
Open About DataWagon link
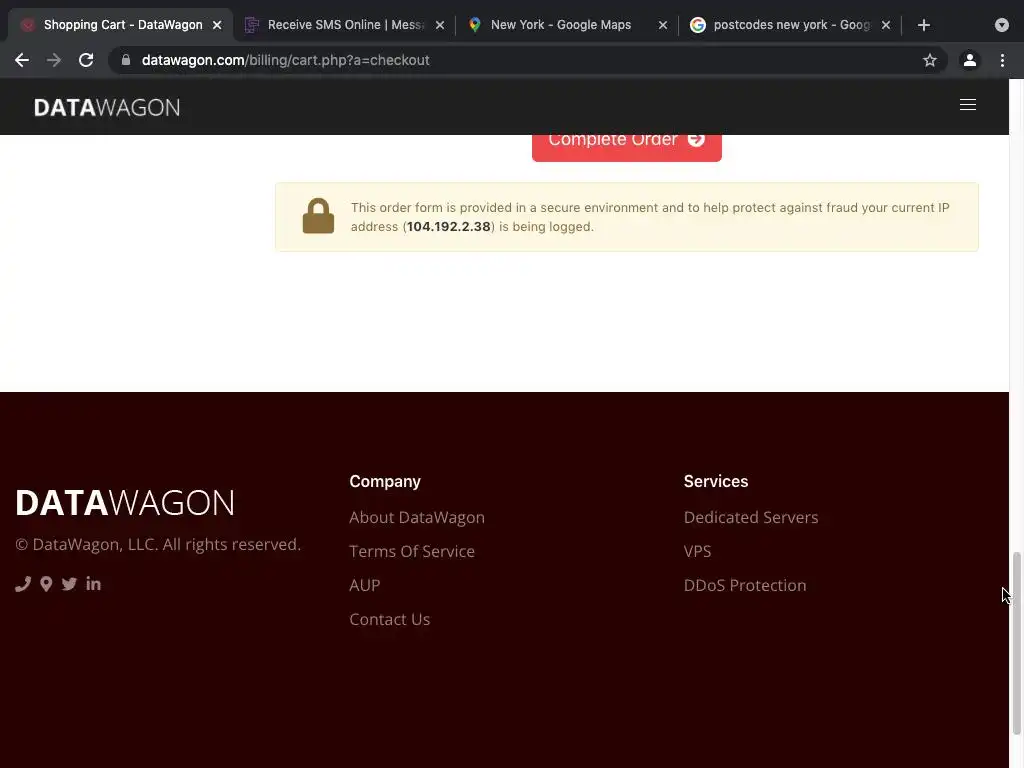click(417, 517)
